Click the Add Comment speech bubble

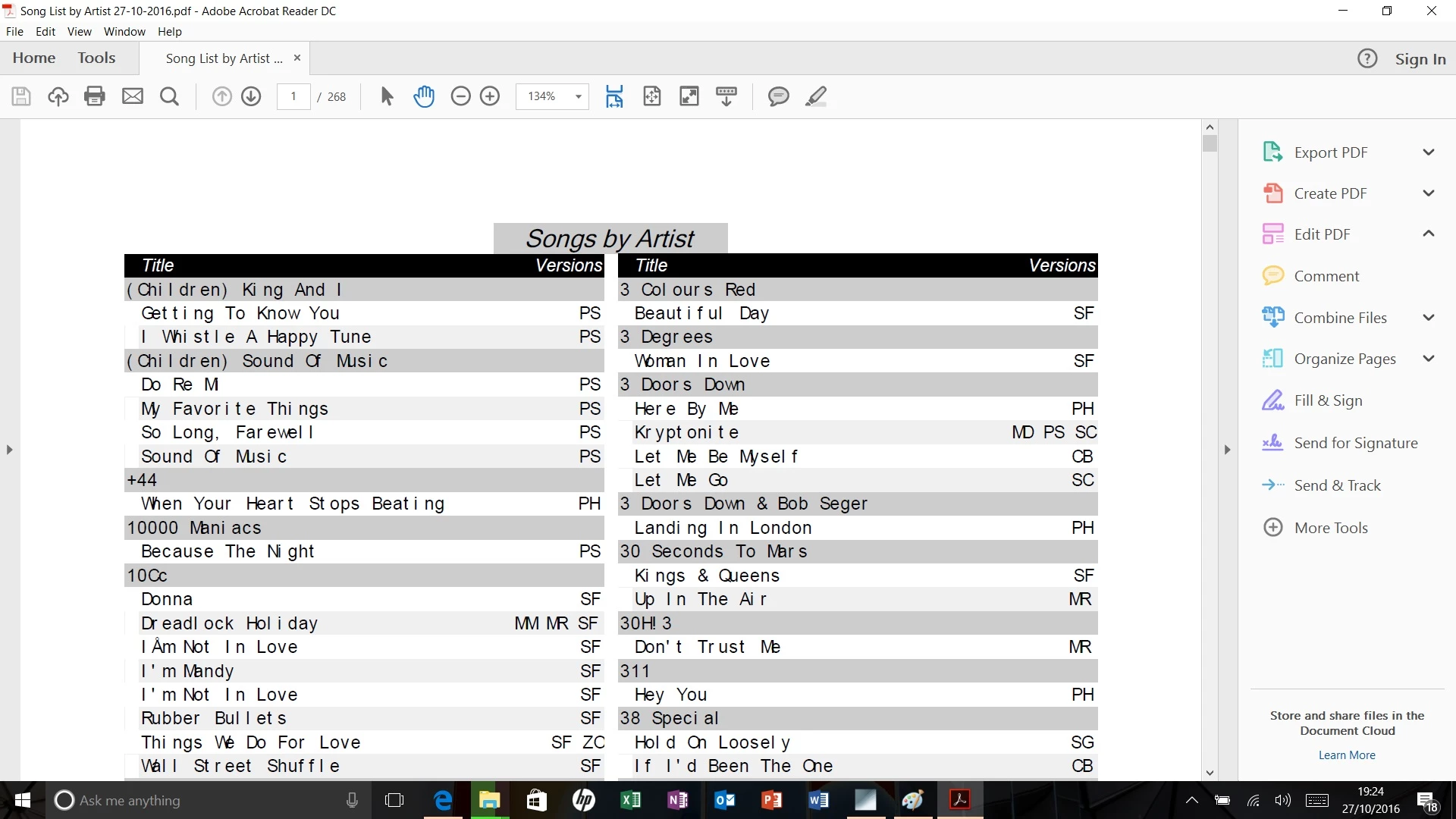coord(778,96)
